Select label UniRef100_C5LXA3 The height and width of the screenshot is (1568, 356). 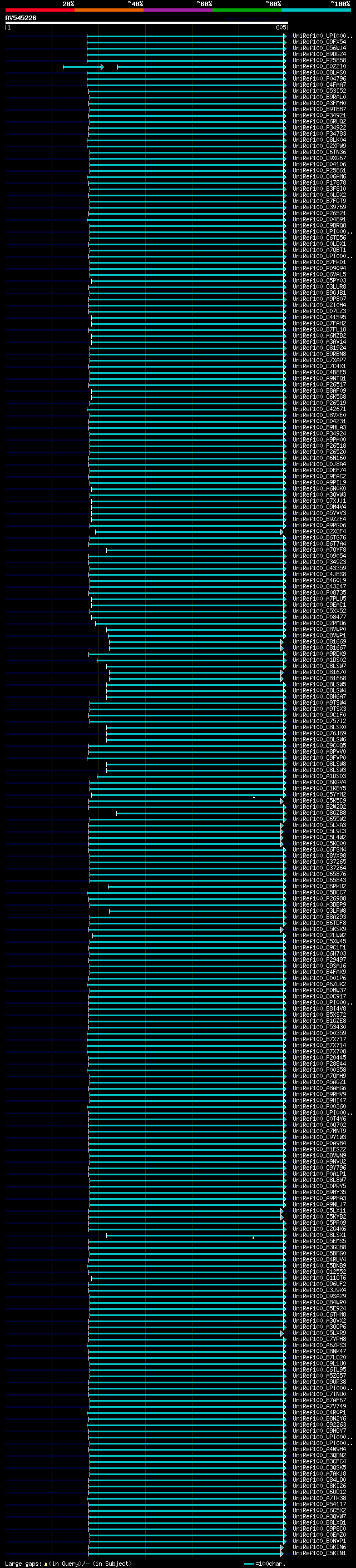[x=319, y=825]
